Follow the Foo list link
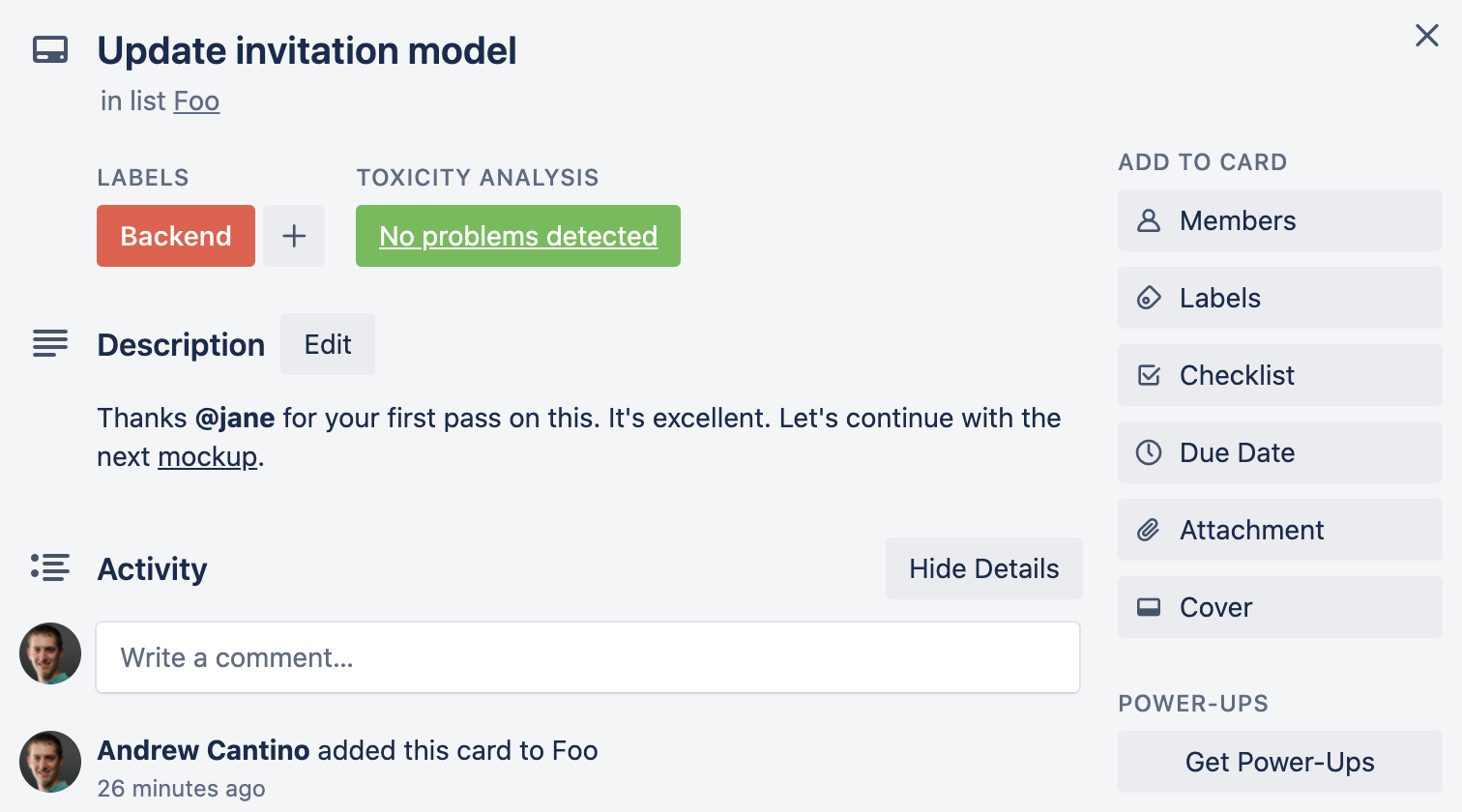Screen dimensions: 1462x812 tap(196, 101)
